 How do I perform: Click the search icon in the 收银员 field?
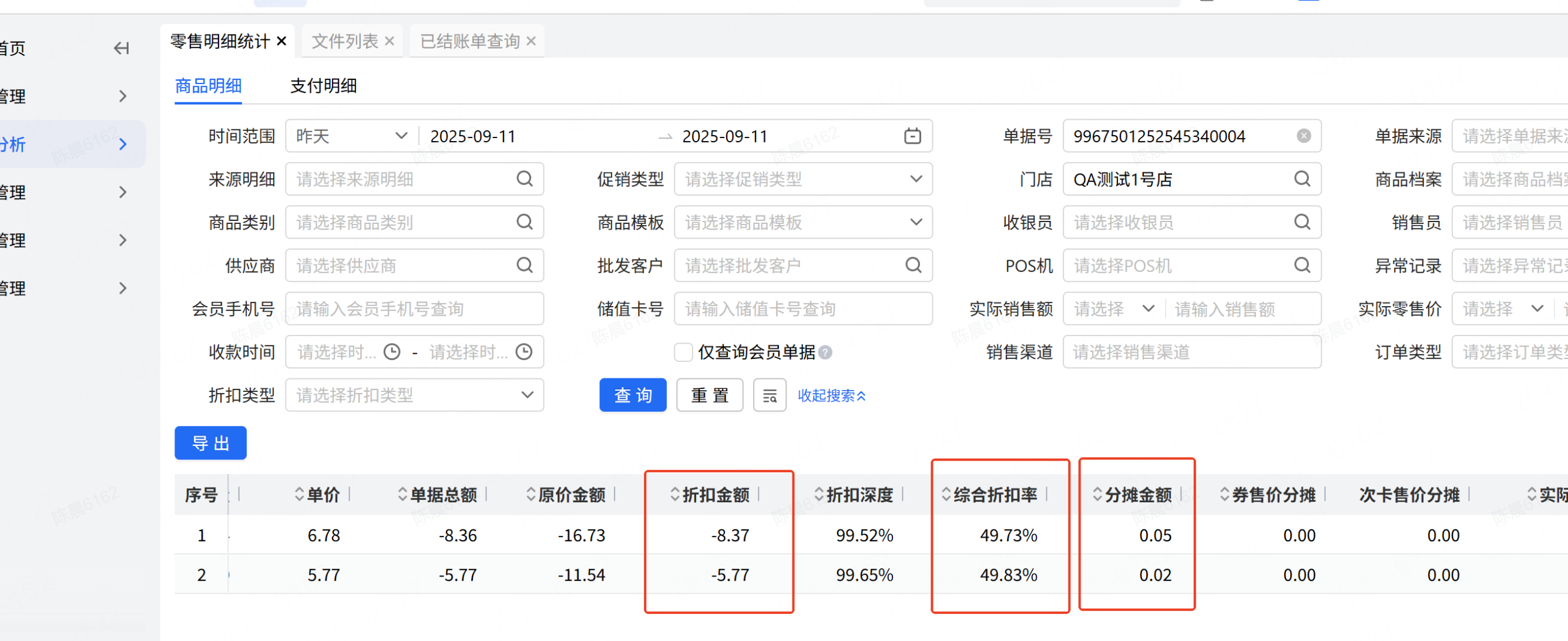pyautogui.click(x=1301, y=222)
